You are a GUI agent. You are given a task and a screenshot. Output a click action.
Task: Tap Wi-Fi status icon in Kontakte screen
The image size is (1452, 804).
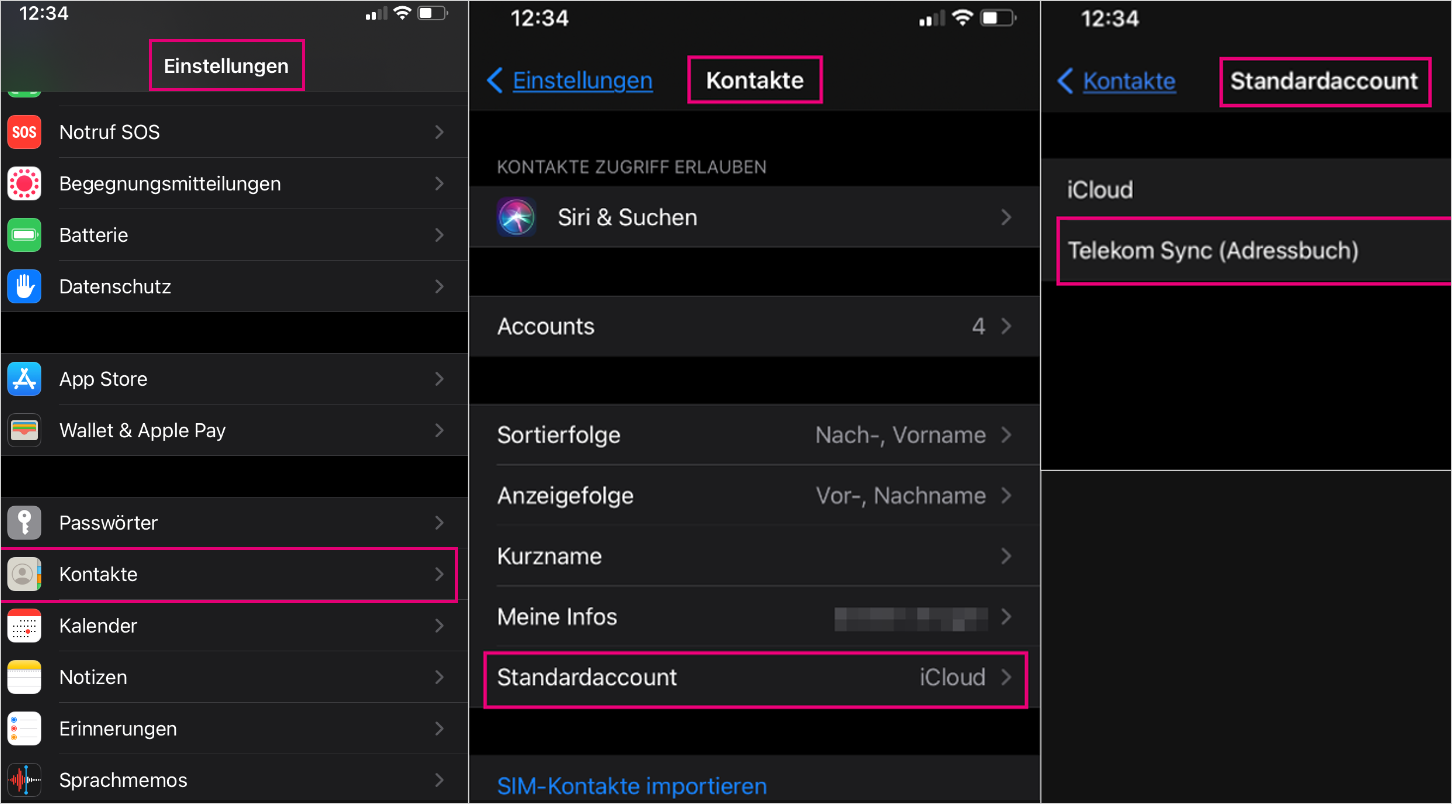click(x=962, y=18)
